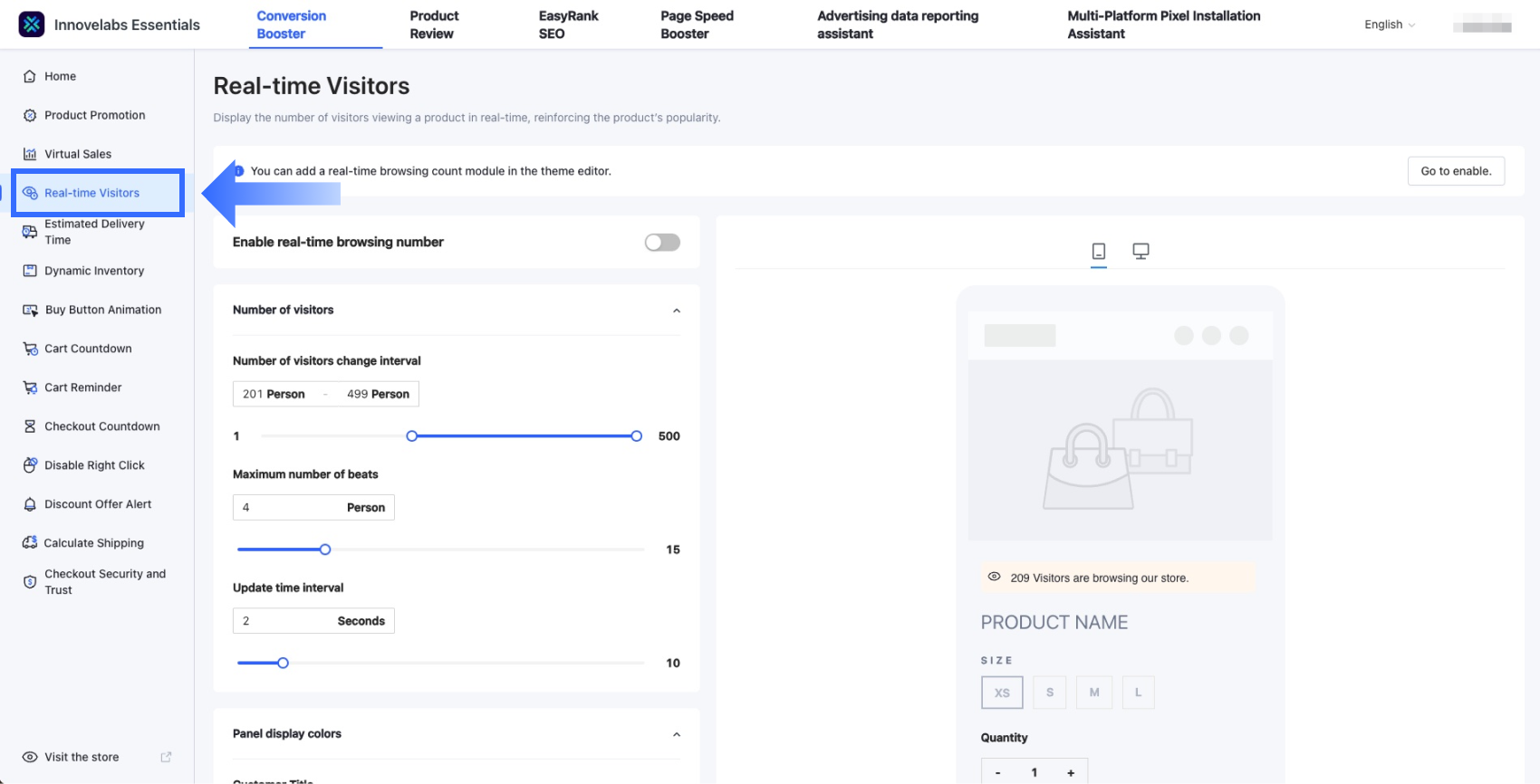Click the Update time interval slider handle
The width and height of the screenshot is (1540, 784).
click(x=283, y=663)
